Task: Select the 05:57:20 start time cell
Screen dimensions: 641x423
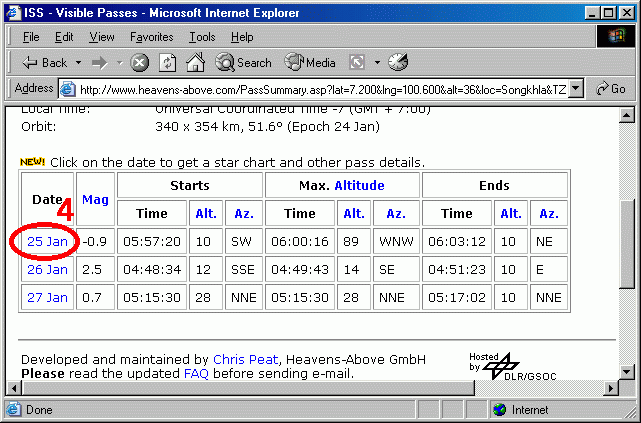Action: 152,242
